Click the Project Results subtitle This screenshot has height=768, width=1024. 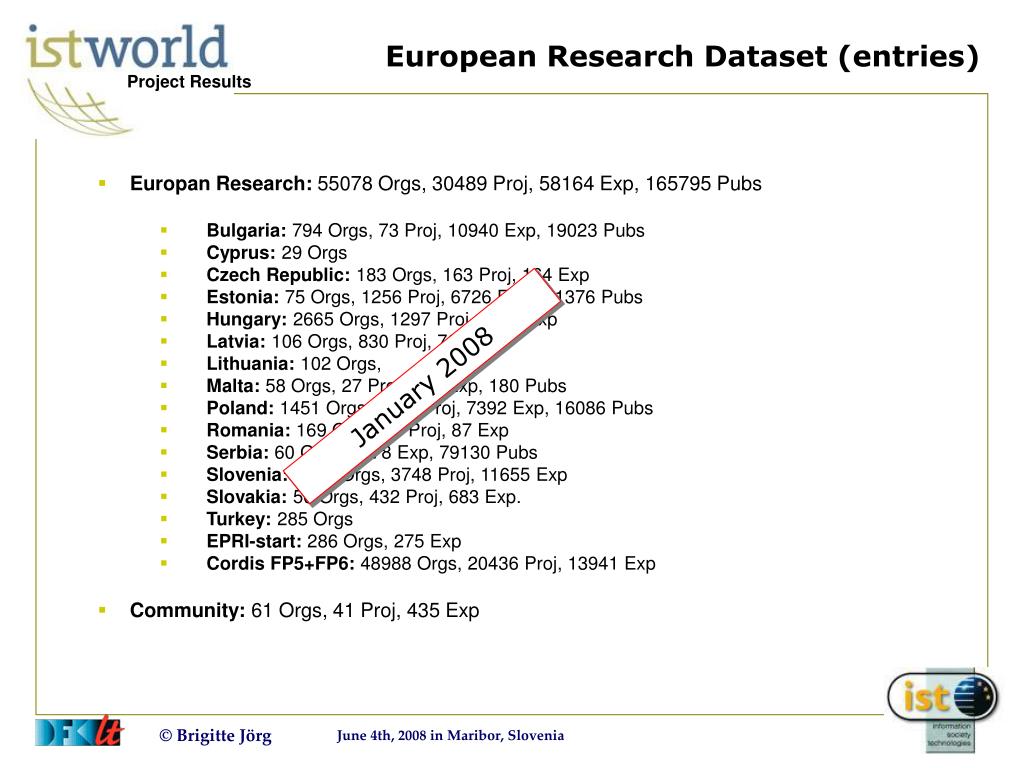pyautogui.click(x=189, y=82)
